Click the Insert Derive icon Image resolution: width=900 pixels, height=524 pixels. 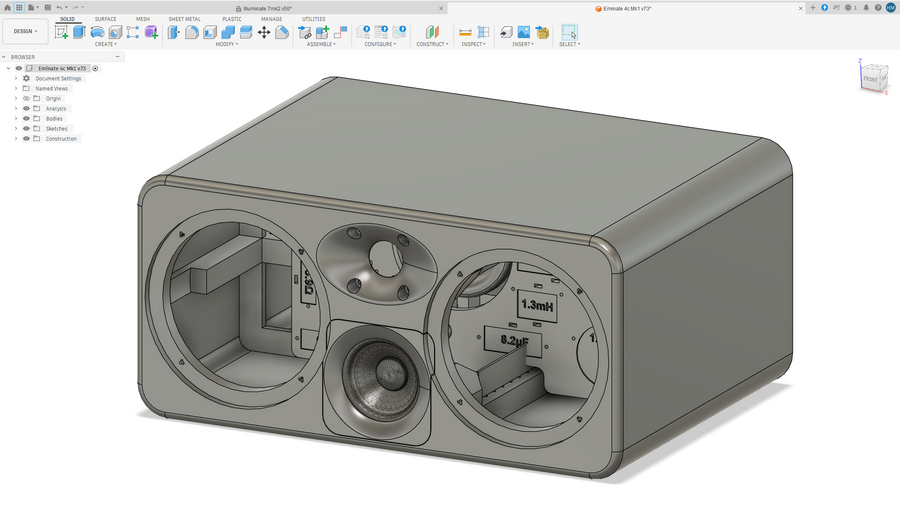pyautogui.click(x=506, y=32)
